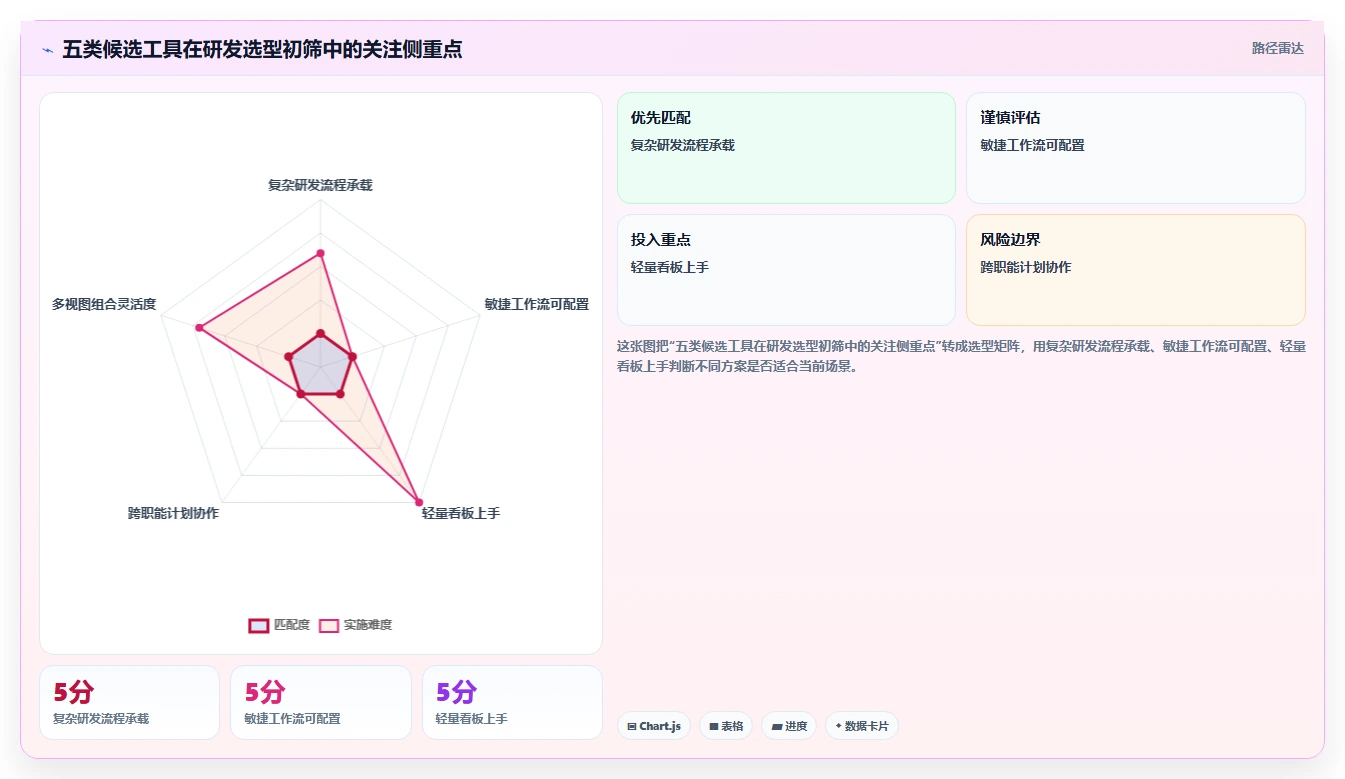
Task: Click the icon in the 进度 tag
Action: 777,727
